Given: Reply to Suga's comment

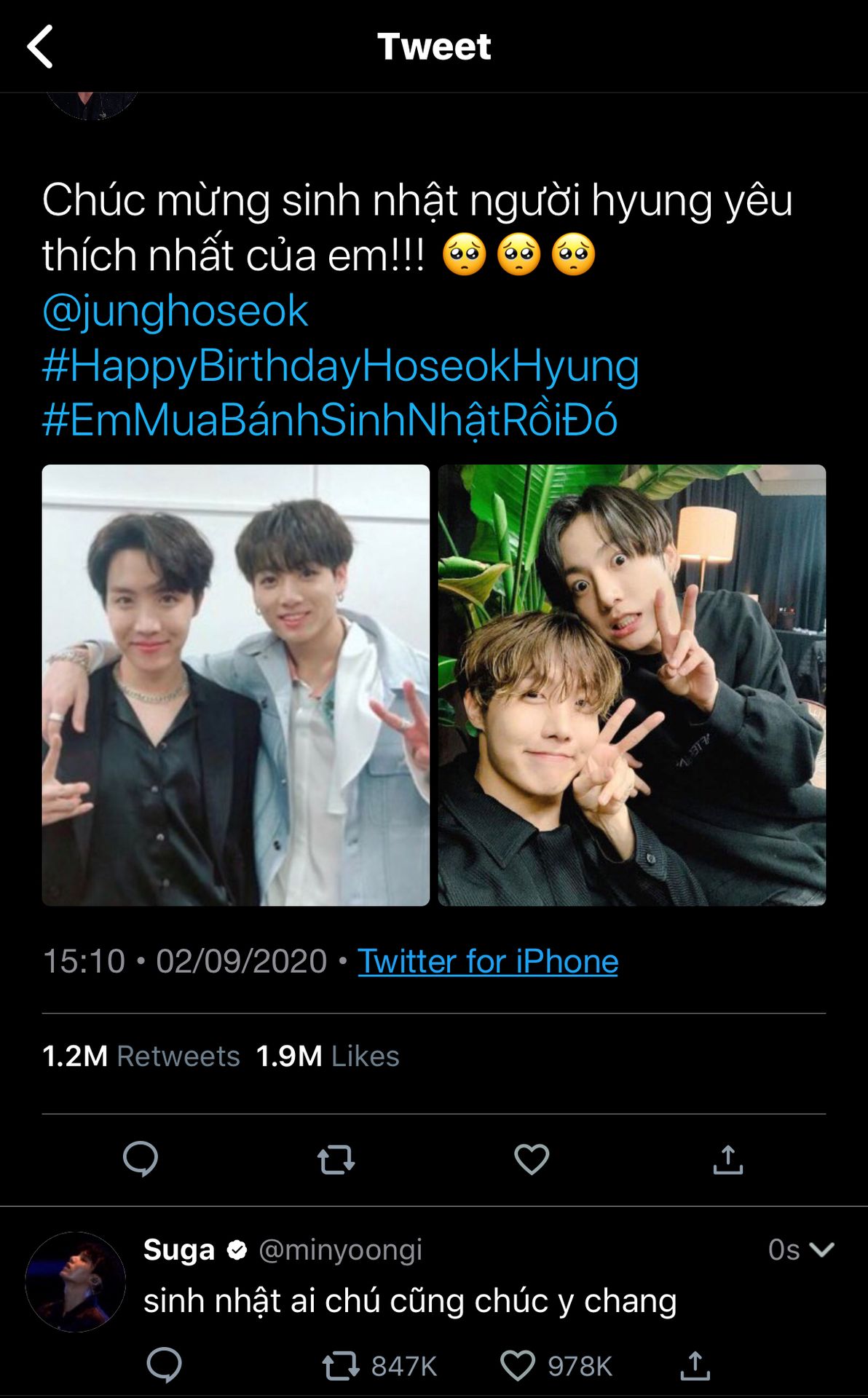Looking at the screenshot, I should coord(164,1365).
